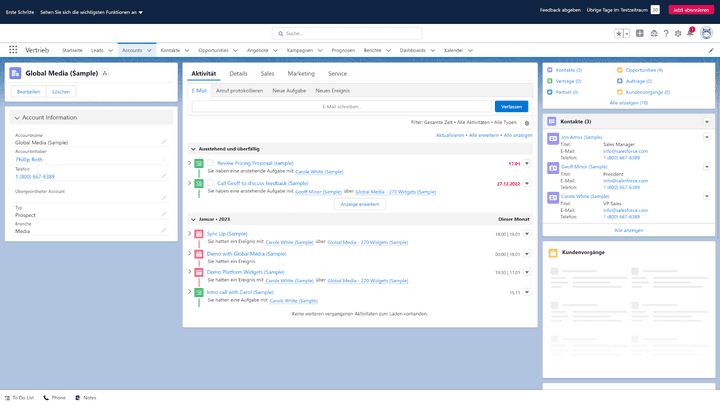Click in the E-Mail schreiben field
The width and height of the screenshot is (720, 405).
pyautogui.click(x=341, y=106)
